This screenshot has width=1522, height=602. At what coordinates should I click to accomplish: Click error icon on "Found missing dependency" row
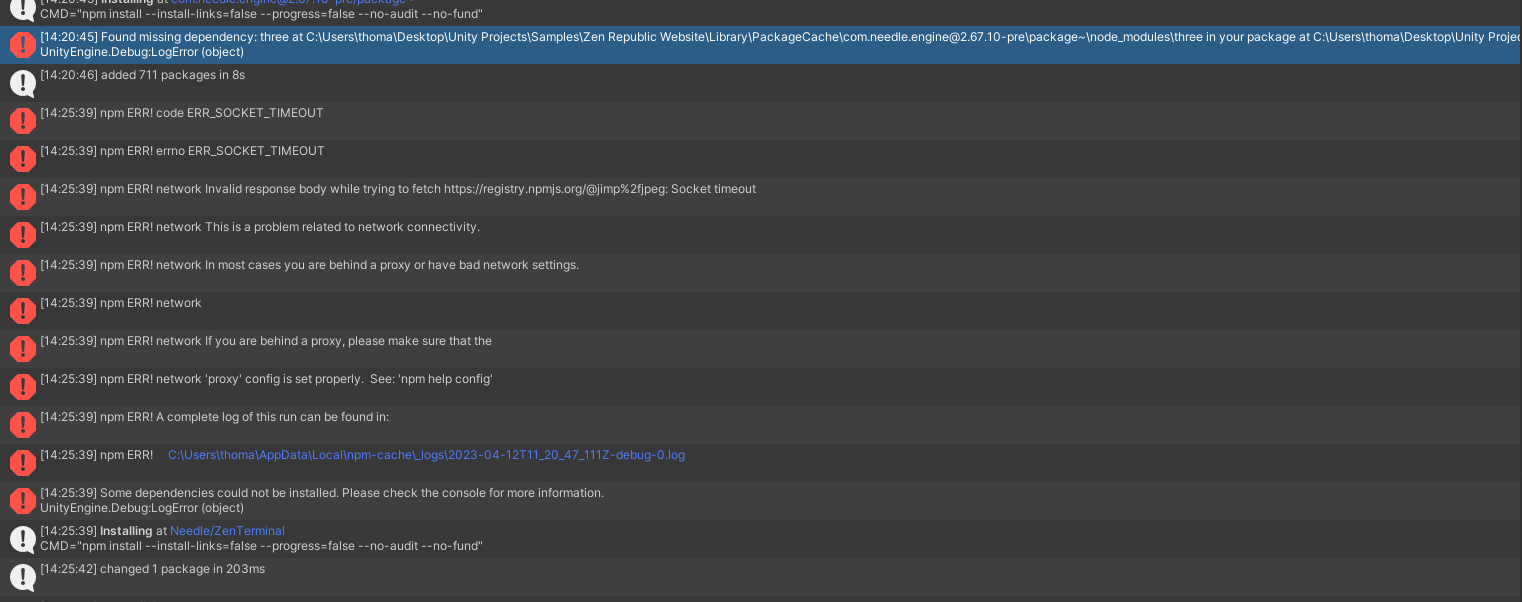[22, 45]
